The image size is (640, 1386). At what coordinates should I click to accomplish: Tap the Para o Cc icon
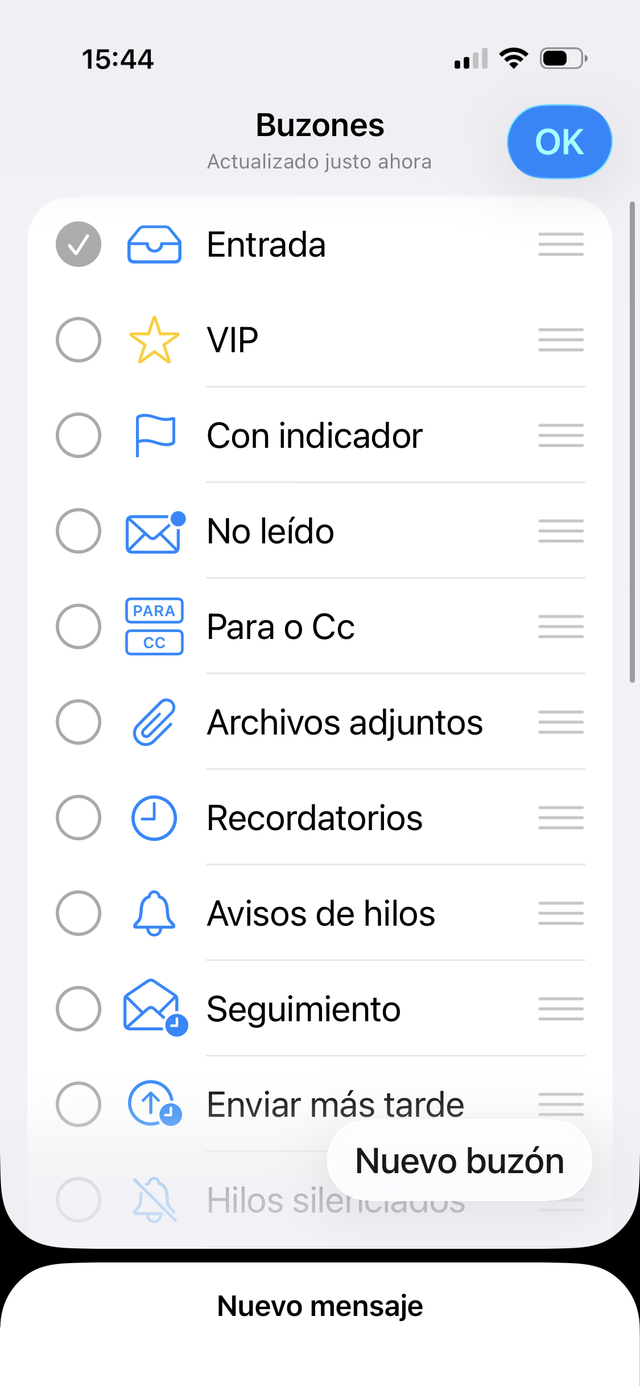[x=154, y=627]
